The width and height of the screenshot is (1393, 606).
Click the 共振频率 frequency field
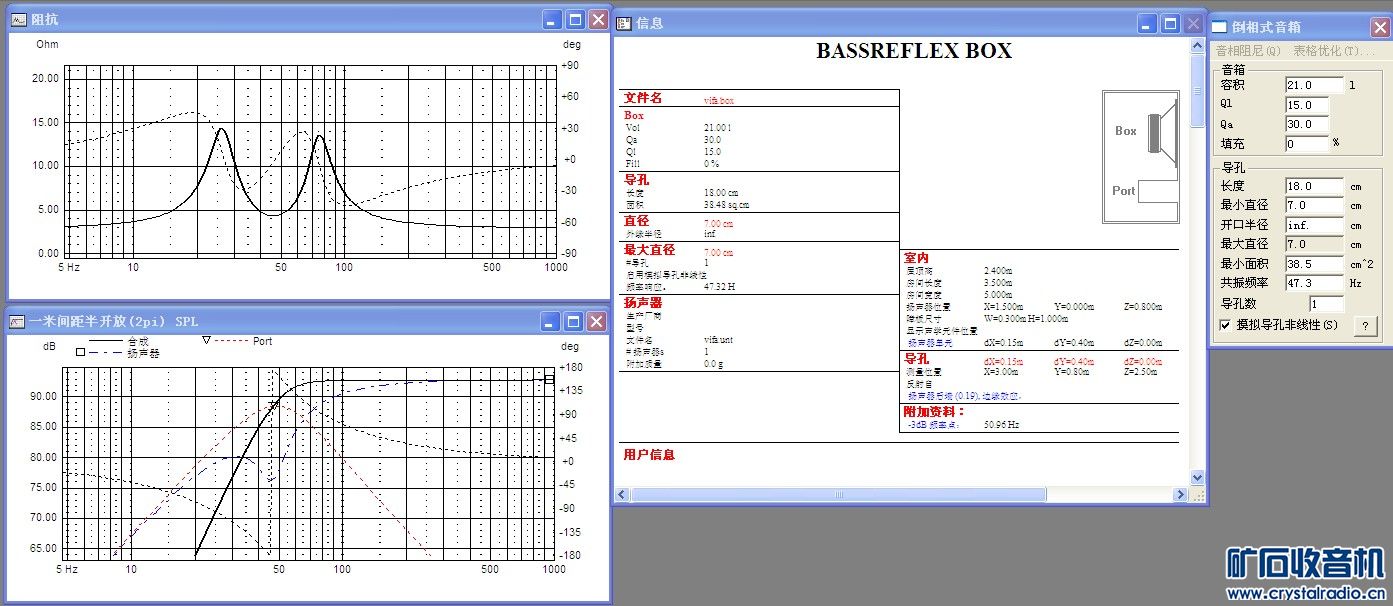click(x=1314, y=283)
